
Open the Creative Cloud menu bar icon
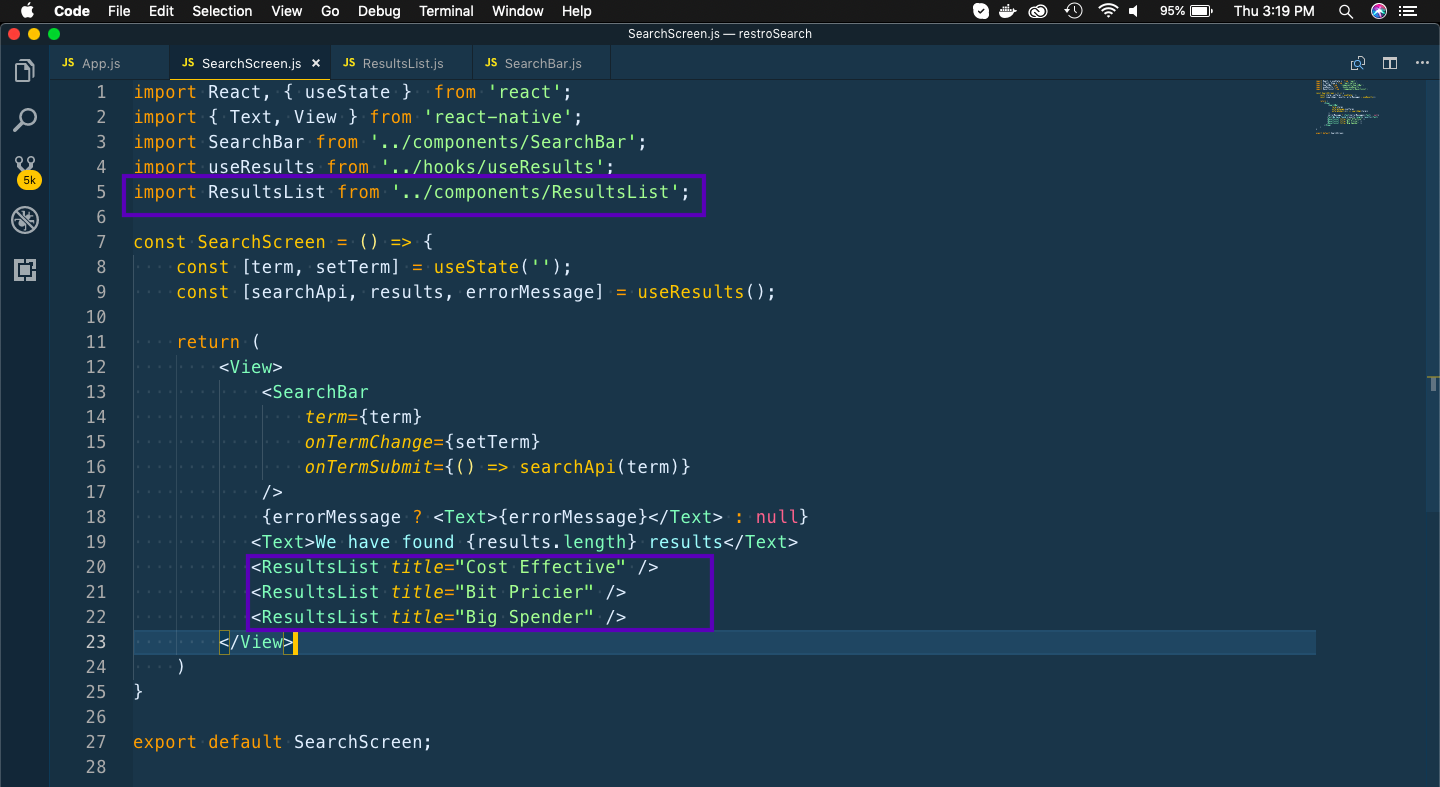[x=1039, y=11]
